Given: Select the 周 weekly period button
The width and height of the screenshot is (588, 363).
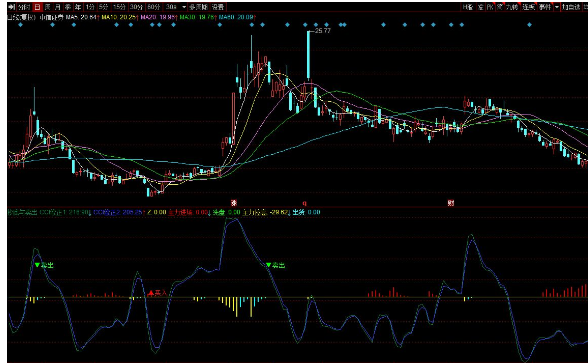Looking at the screenshot, I should tap(48, 7).
